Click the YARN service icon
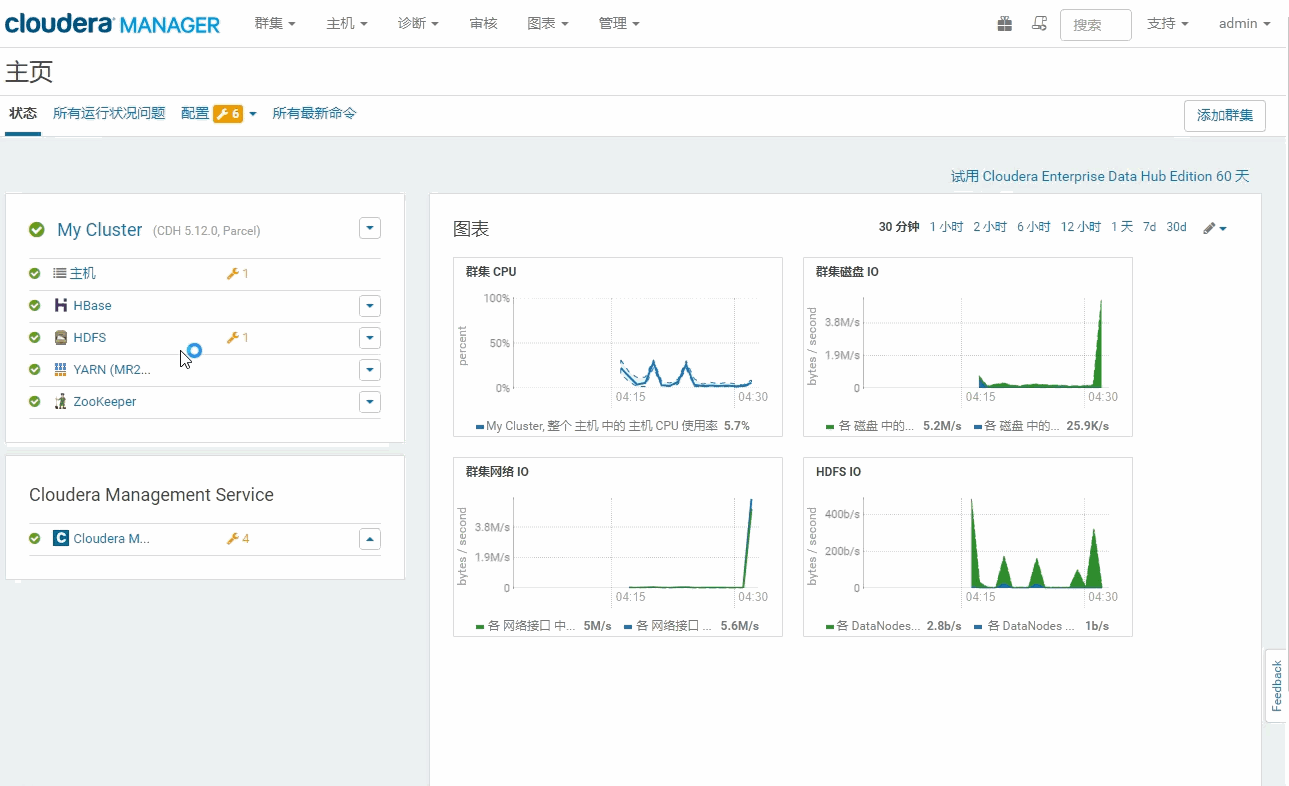 pos(61,369)
